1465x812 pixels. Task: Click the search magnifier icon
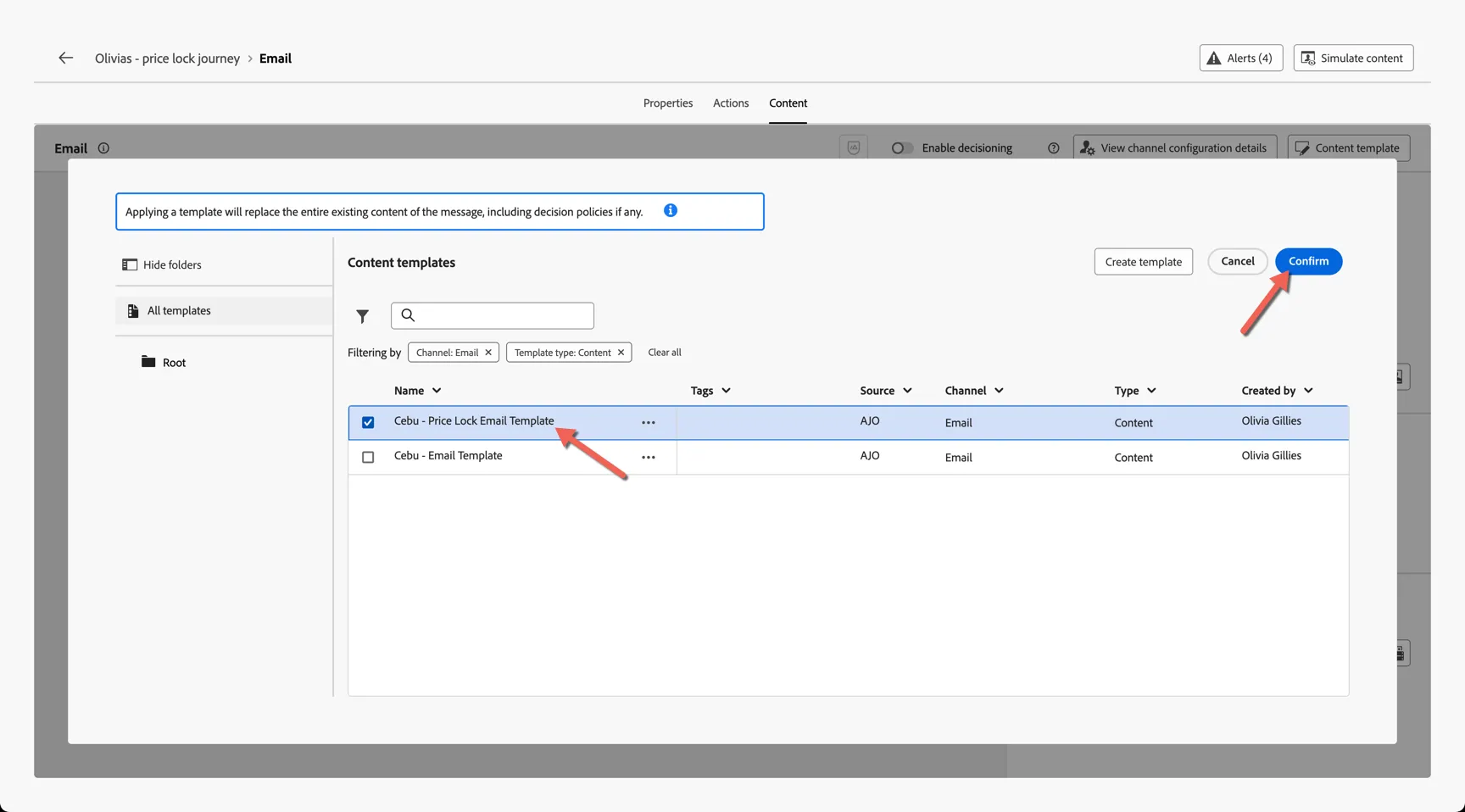tap(408, 315)
